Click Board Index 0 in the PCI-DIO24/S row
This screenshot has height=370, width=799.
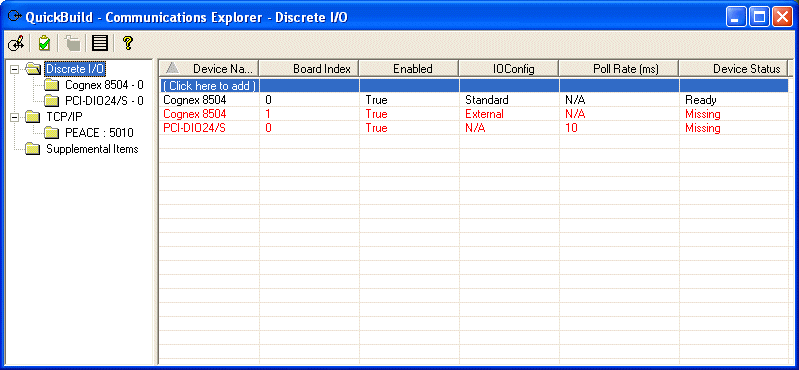(x=269, y=128)
